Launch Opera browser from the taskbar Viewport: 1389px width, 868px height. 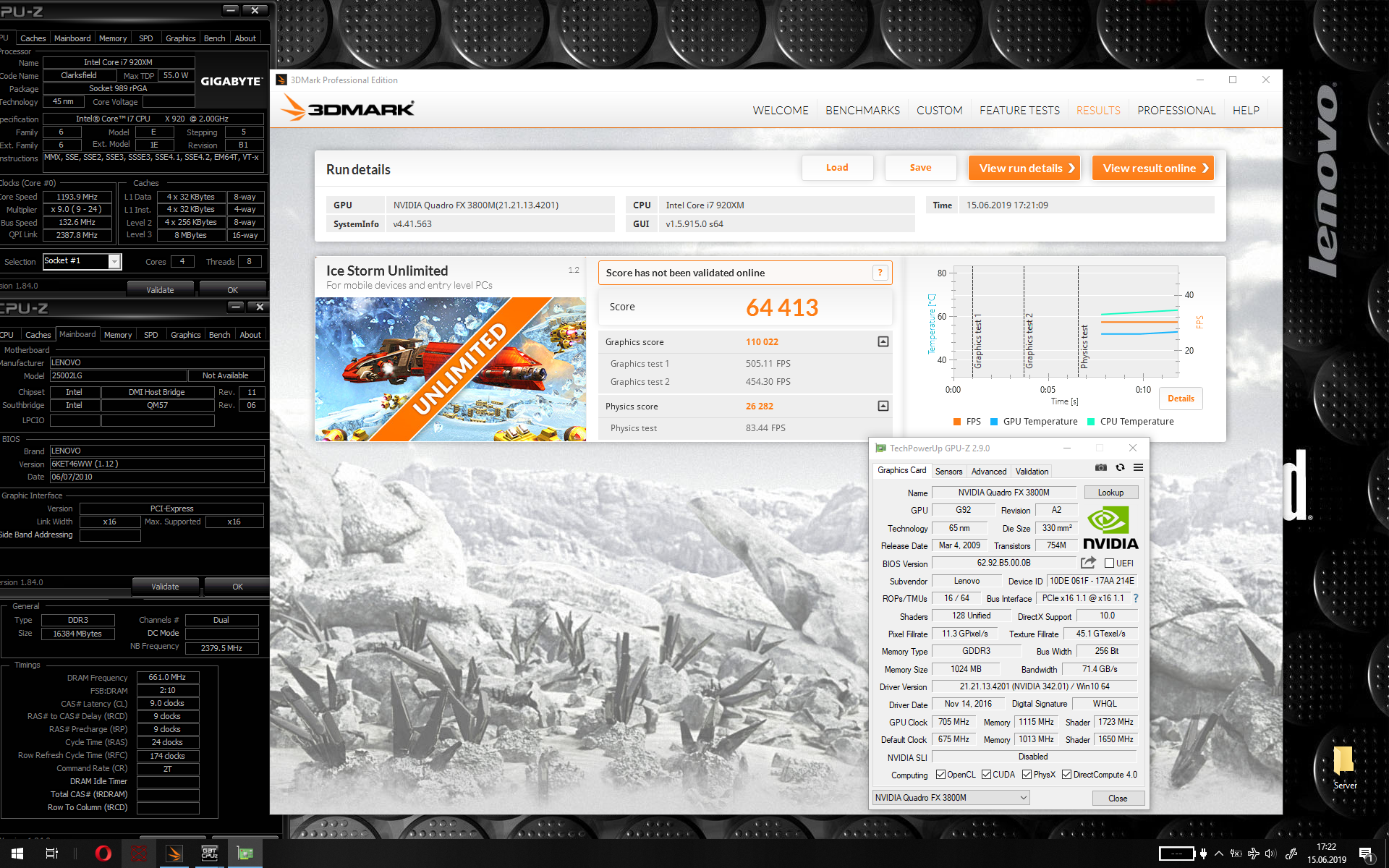[x=103, y=854]
